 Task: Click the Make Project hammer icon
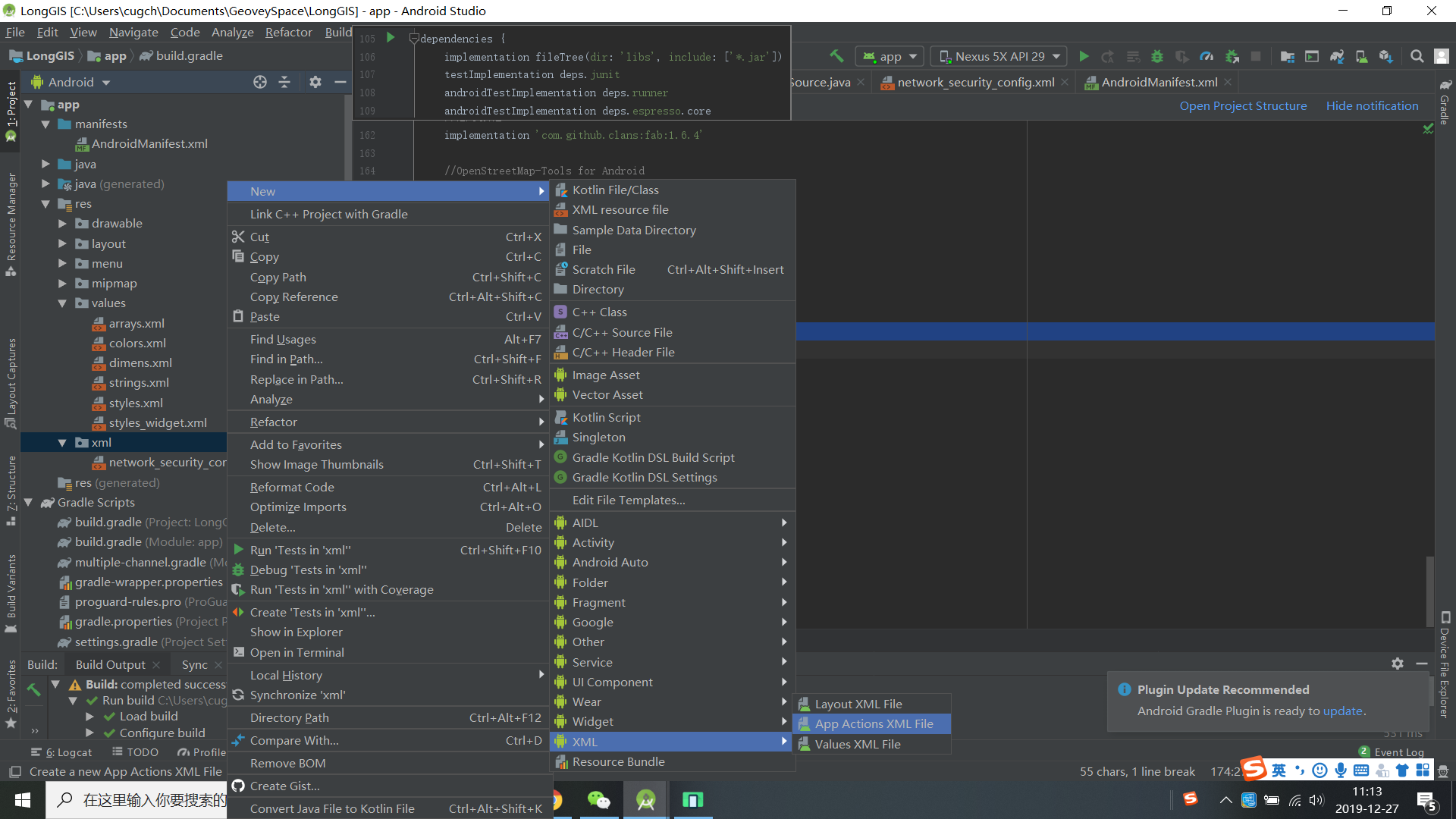836,56
